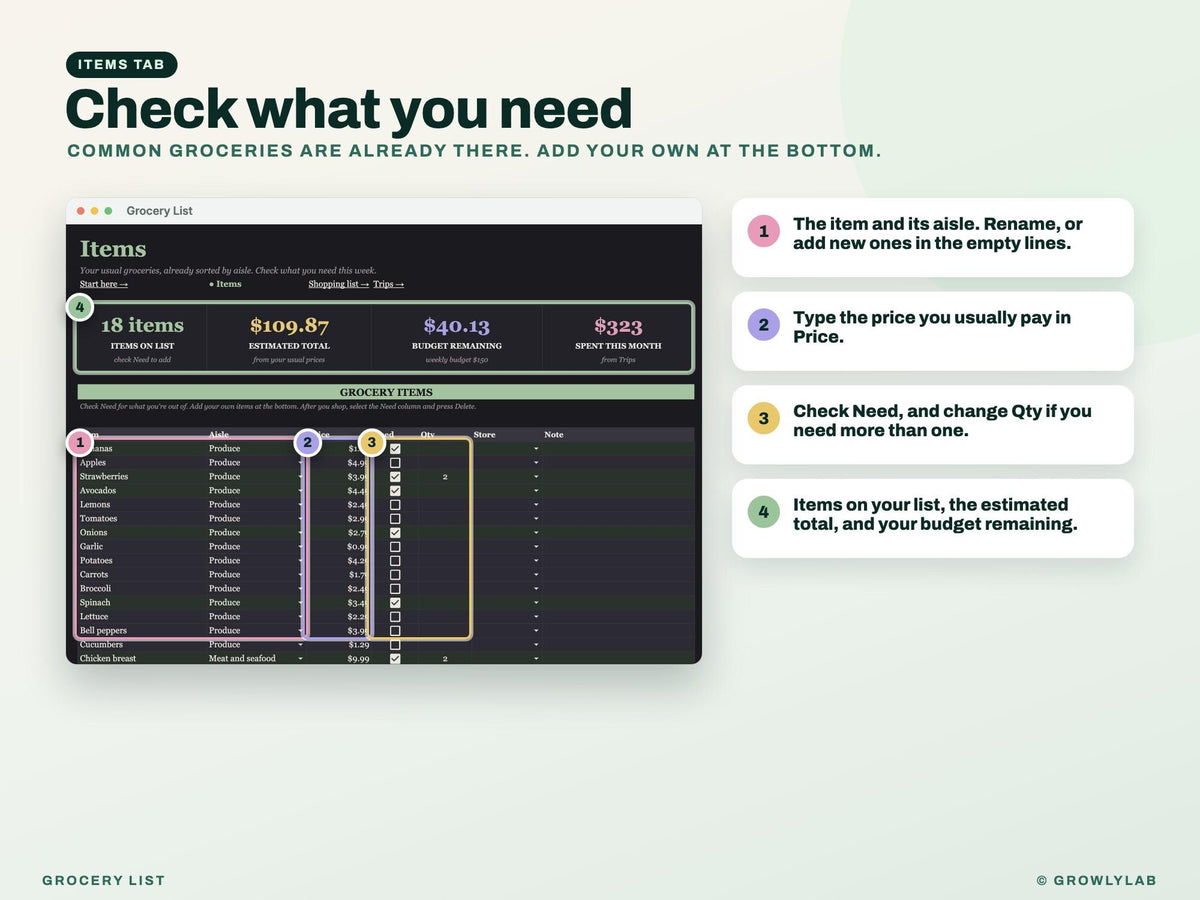Tick the Need checkbox for Tomatoes
Image resolution: width=1200 pixels, height=900 pixels.
[x=395, y=519]
